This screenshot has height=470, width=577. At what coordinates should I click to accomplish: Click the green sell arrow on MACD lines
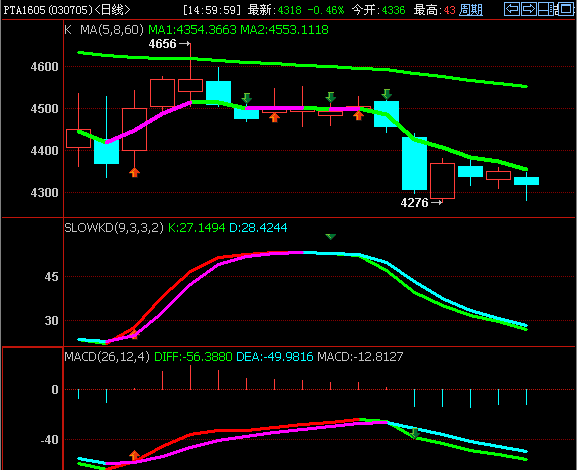(x=414, y=434)
